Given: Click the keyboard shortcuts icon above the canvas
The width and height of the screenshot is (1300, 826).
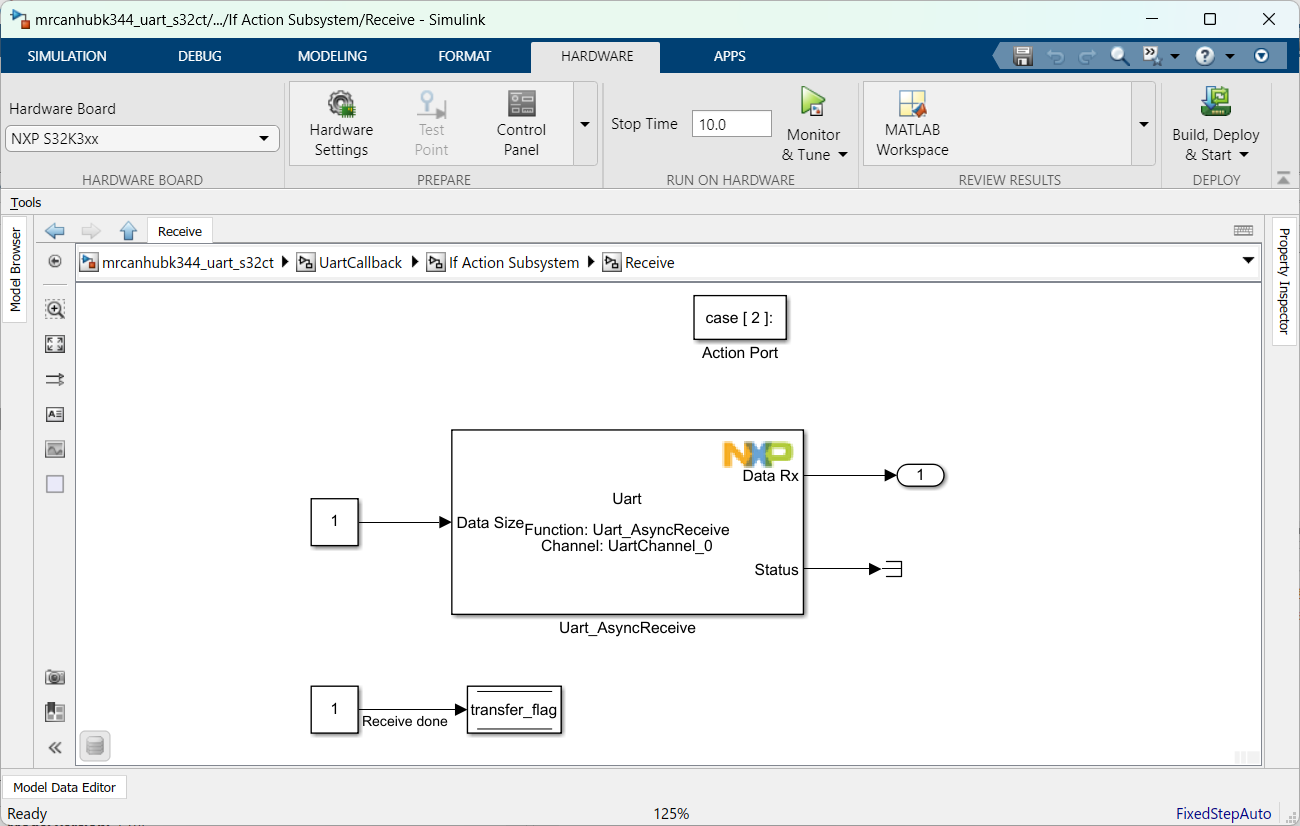Looking at the screenshot, I should coord(1243,230).
